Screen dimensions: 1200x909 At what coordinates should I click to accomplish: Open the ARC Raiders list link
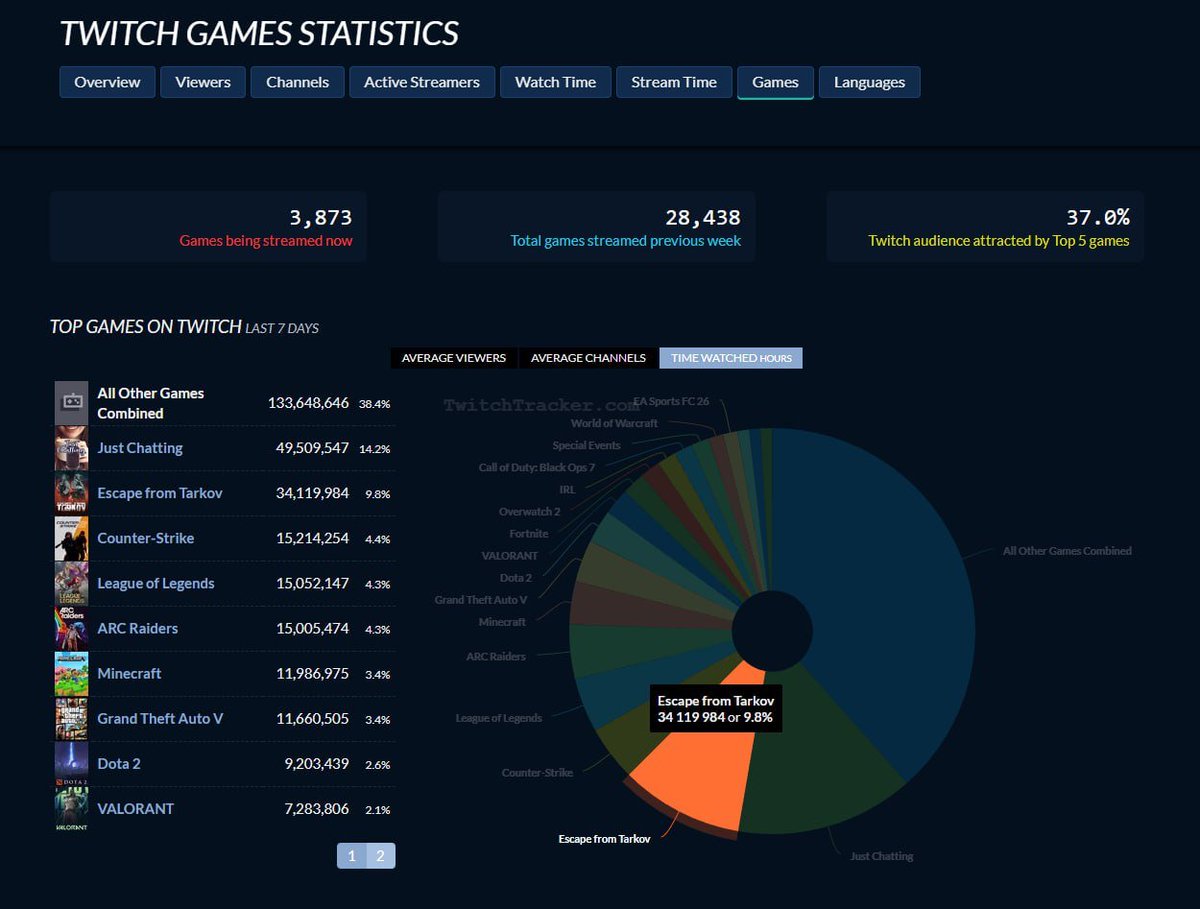coord(138,628)
